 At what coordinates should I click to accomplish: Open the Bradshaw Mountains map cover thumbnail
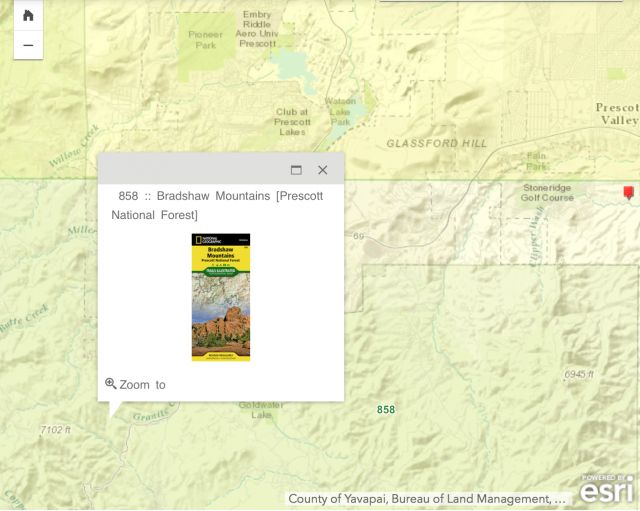point(221,297)
